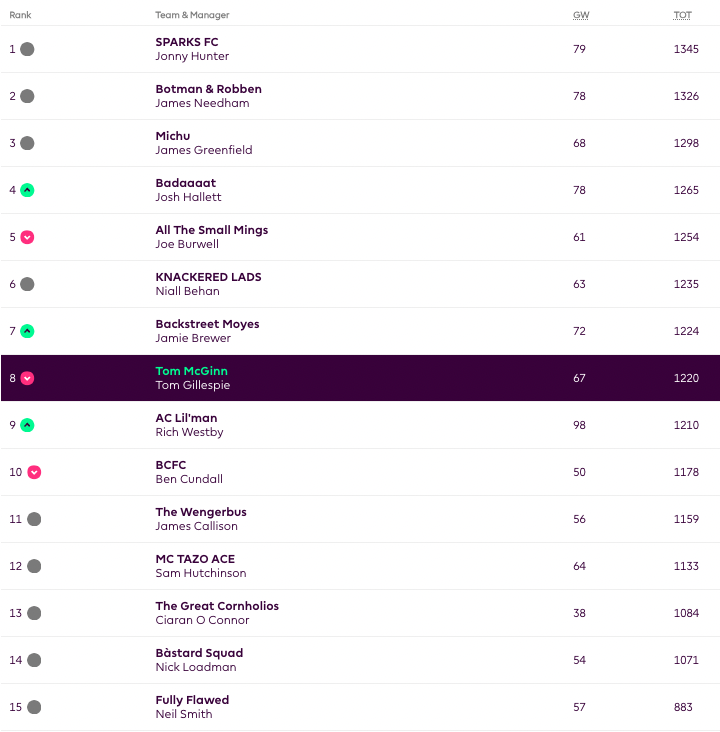View the Michu team
Viewport: 720px width, 732px height.
pyautogui.click(x=173, y=136)
